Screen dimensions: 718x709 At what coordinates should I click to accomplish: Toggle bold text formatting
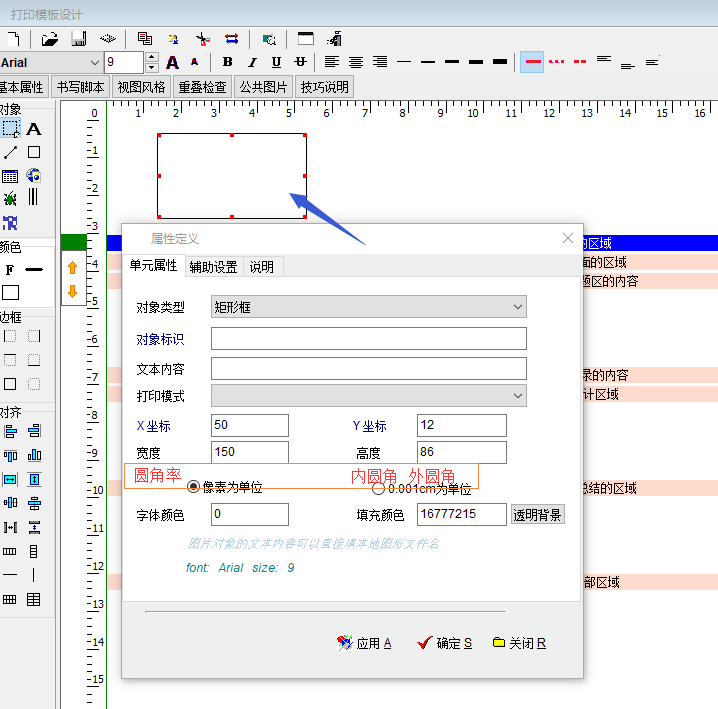[227, 62]
